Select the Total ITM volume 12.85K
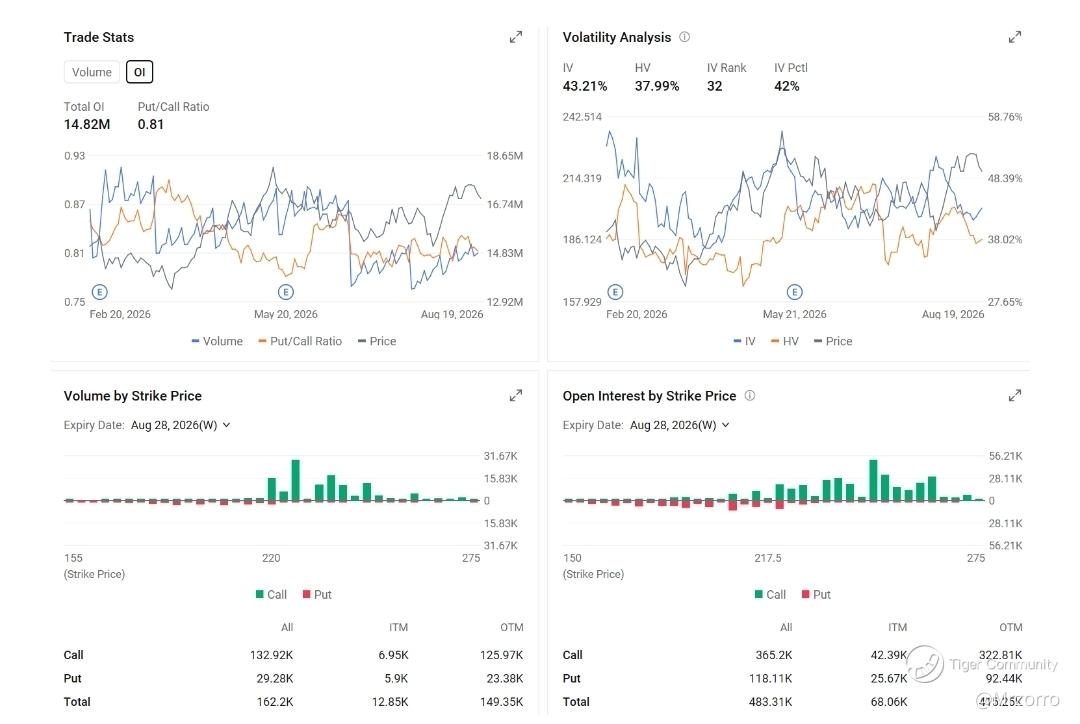 [x=390, y=702]
